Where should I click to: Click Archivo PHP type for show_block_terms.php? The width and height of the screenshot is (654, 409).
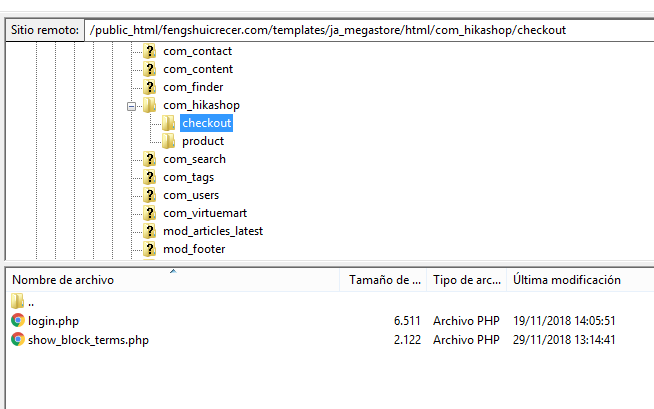tap(466, 340)
